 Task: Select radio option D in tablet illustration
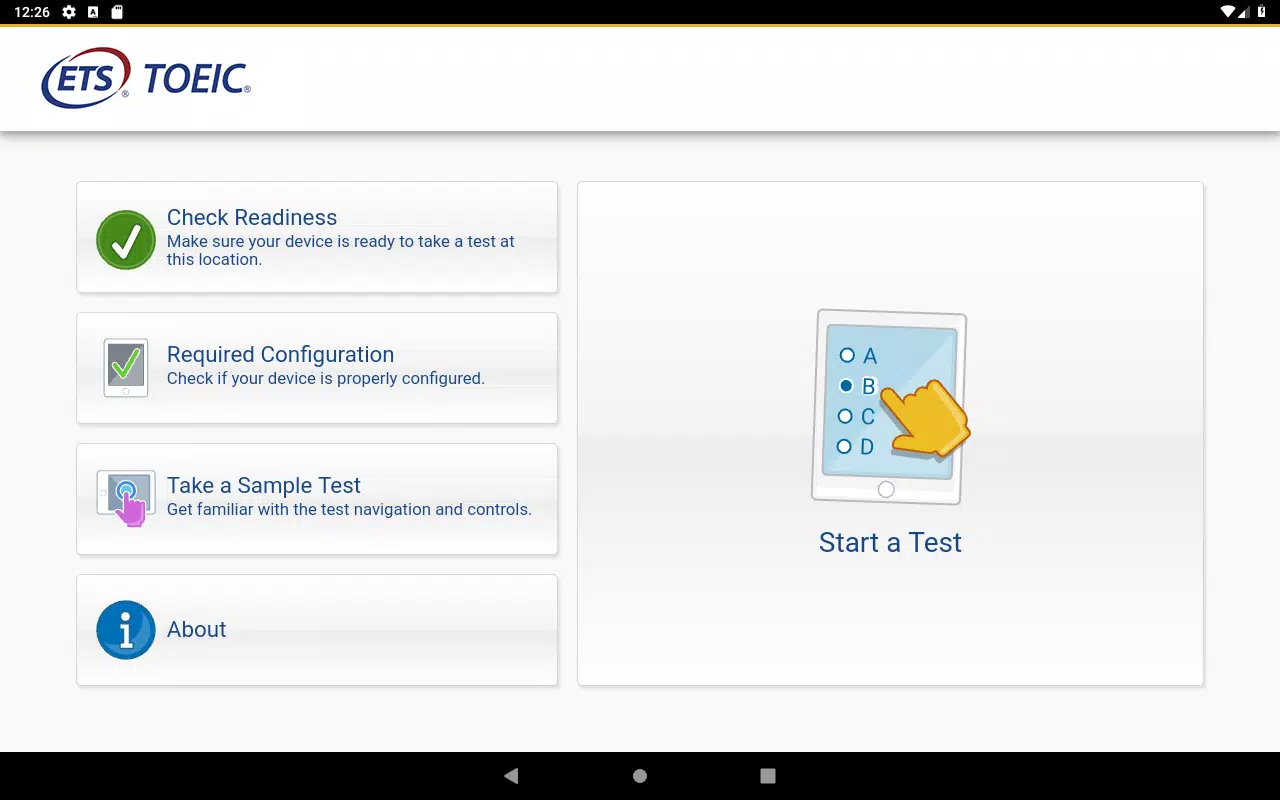844,446
